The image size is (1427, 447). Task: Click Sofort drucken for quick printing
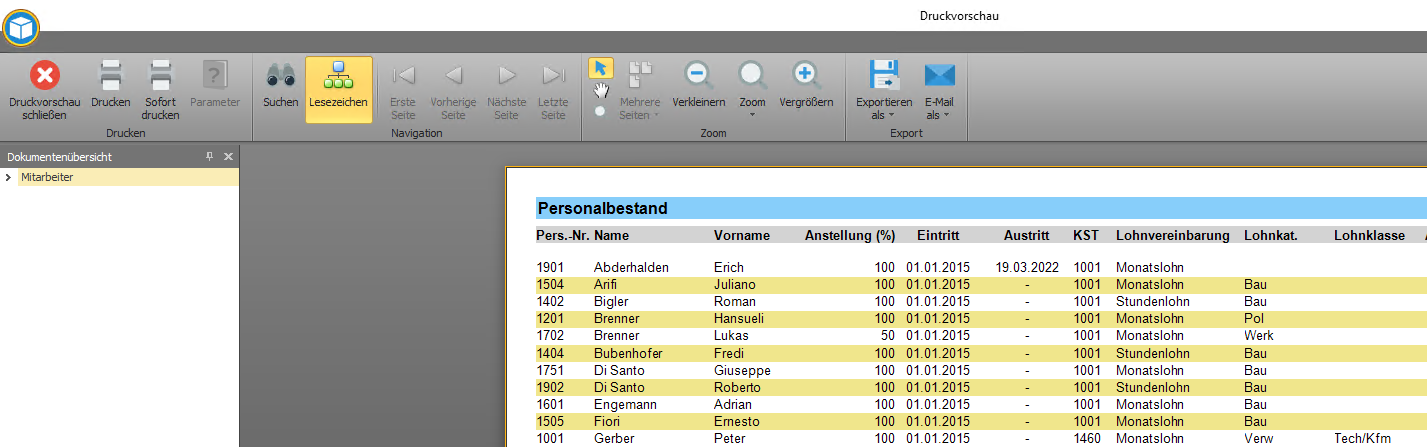point(160,89)
